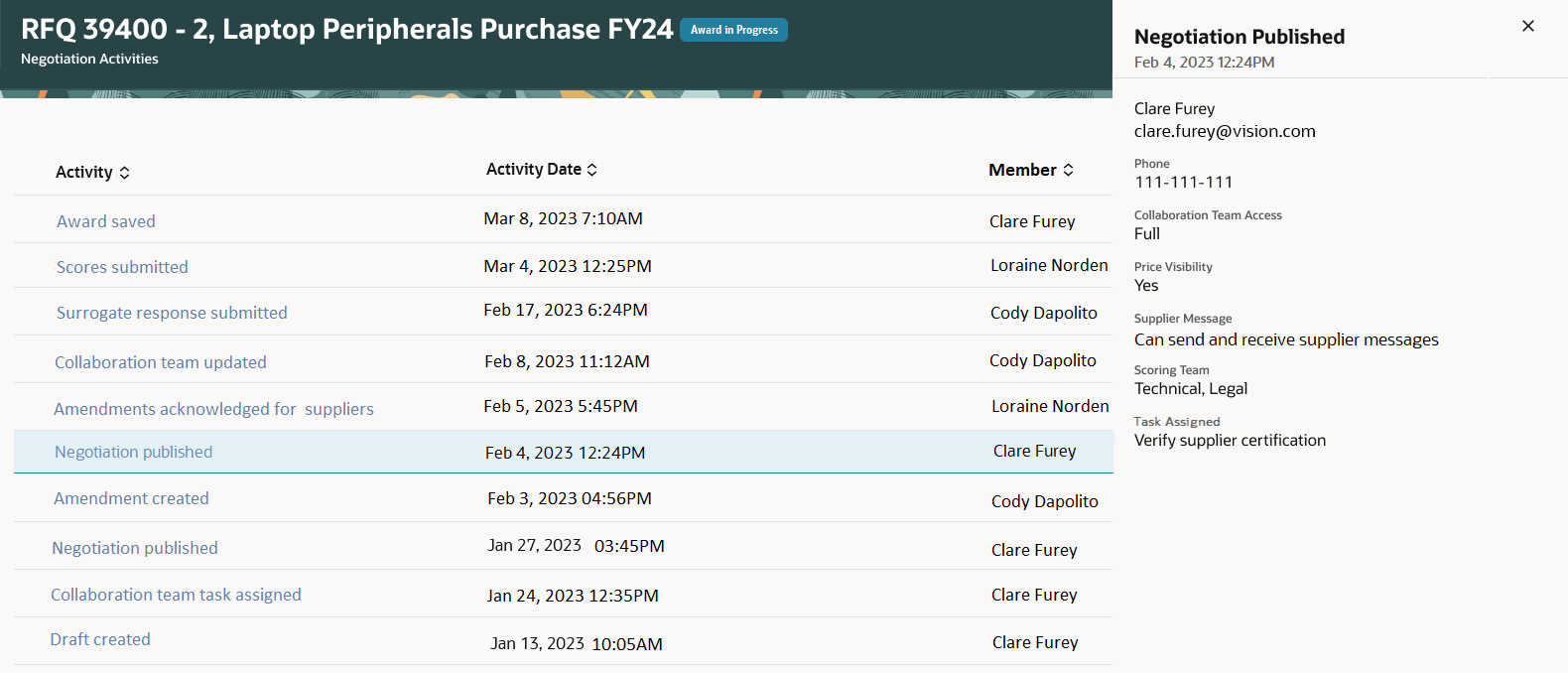Open Surrogate response submitted activity
The width and height of the screenshot is (1568, 673).
pos(172,313)
